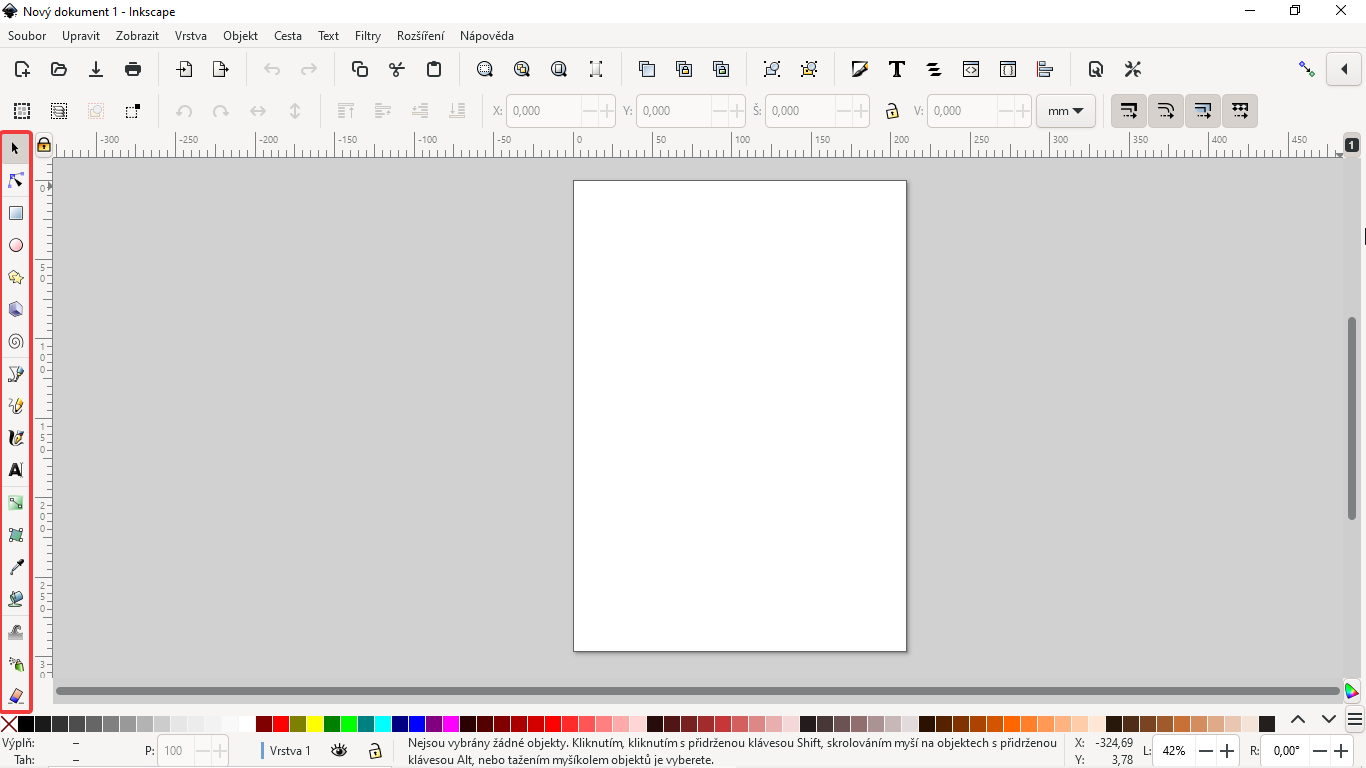Toggle width and height ratio lock
1366x768 pixels.
click(892, 111)
